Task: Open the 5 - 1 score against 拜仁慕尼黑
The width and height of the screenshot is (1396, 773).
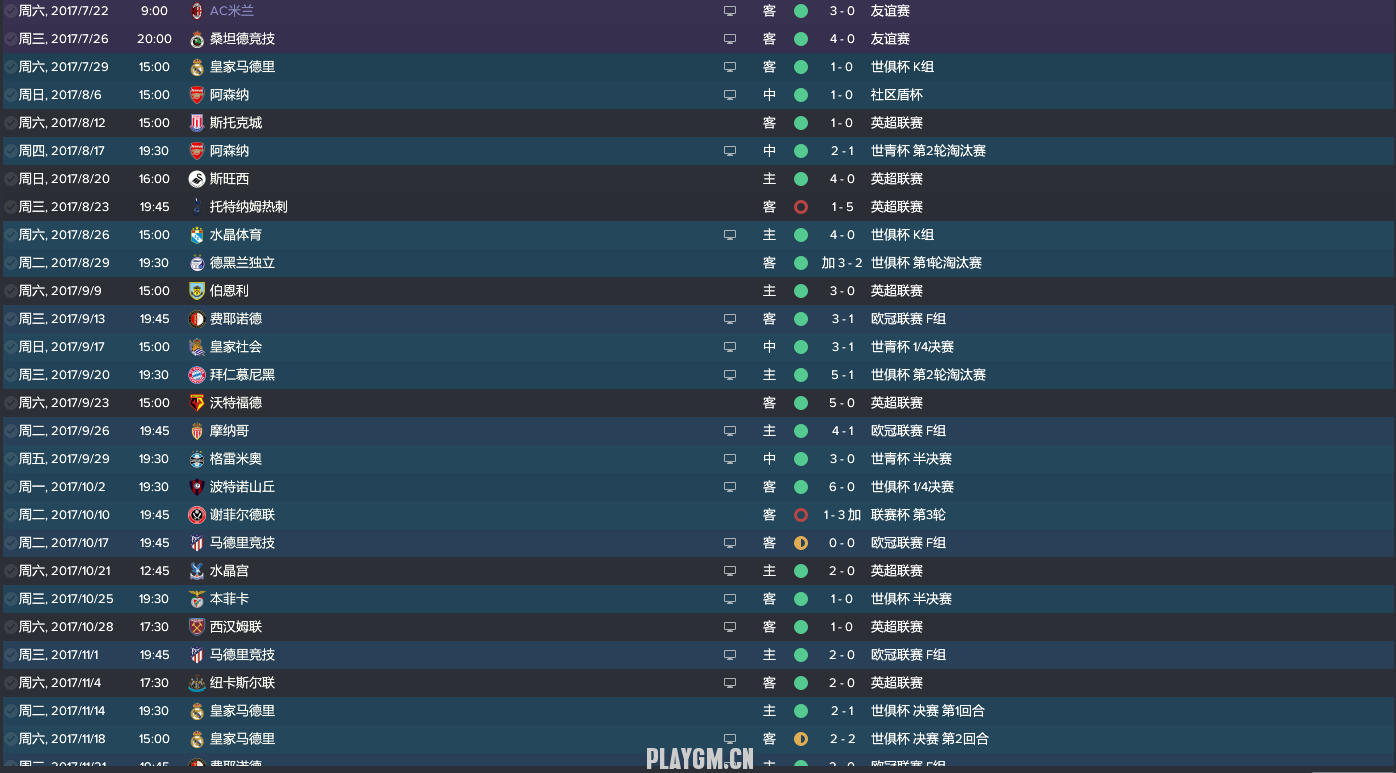Action: tap(842, 375)
